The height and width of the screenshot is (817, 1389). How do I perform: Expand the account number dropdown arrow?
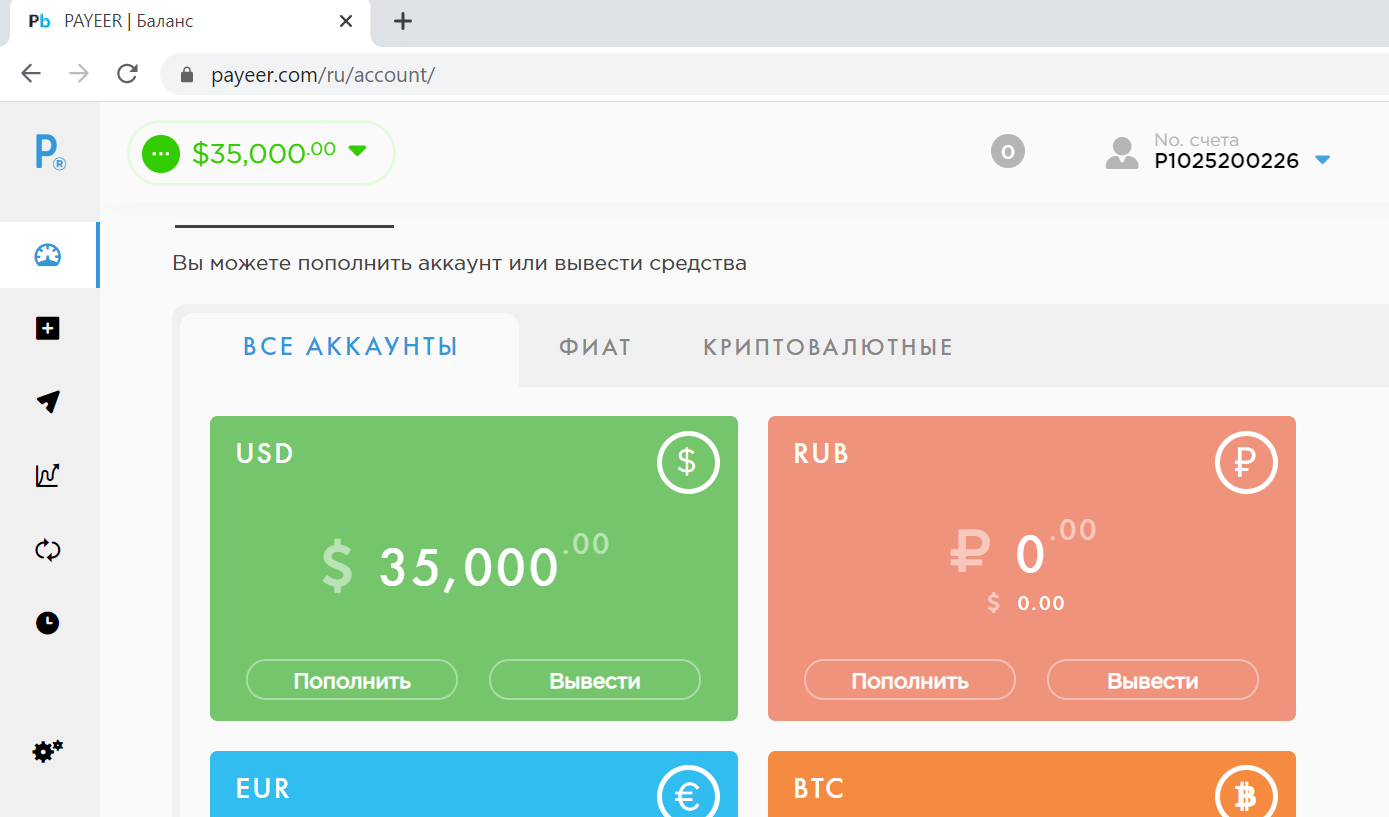pos(1322,160)
